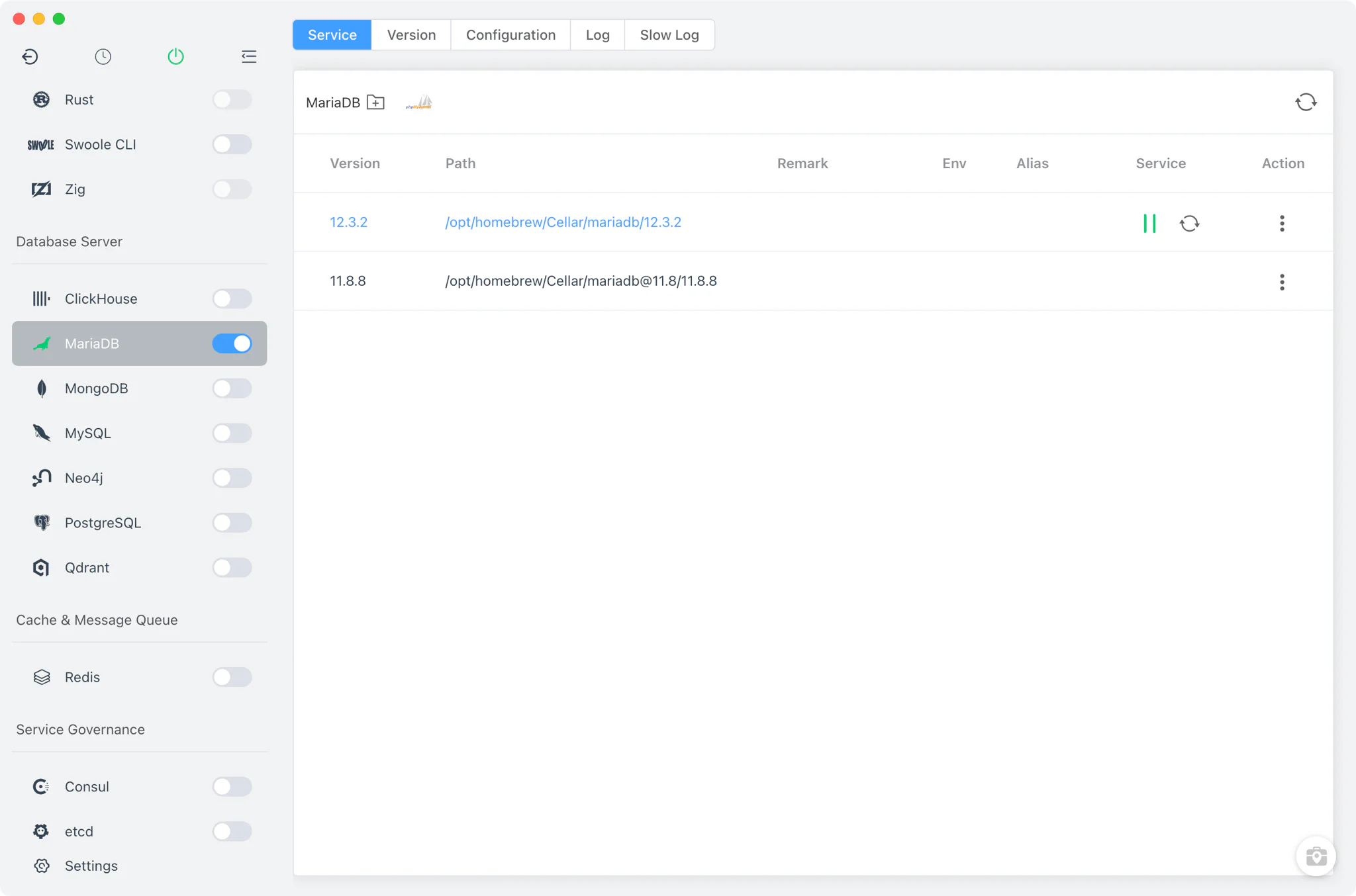Turn off the MariaDB switch
1356x896 pixels.
[x=232, y=343]
